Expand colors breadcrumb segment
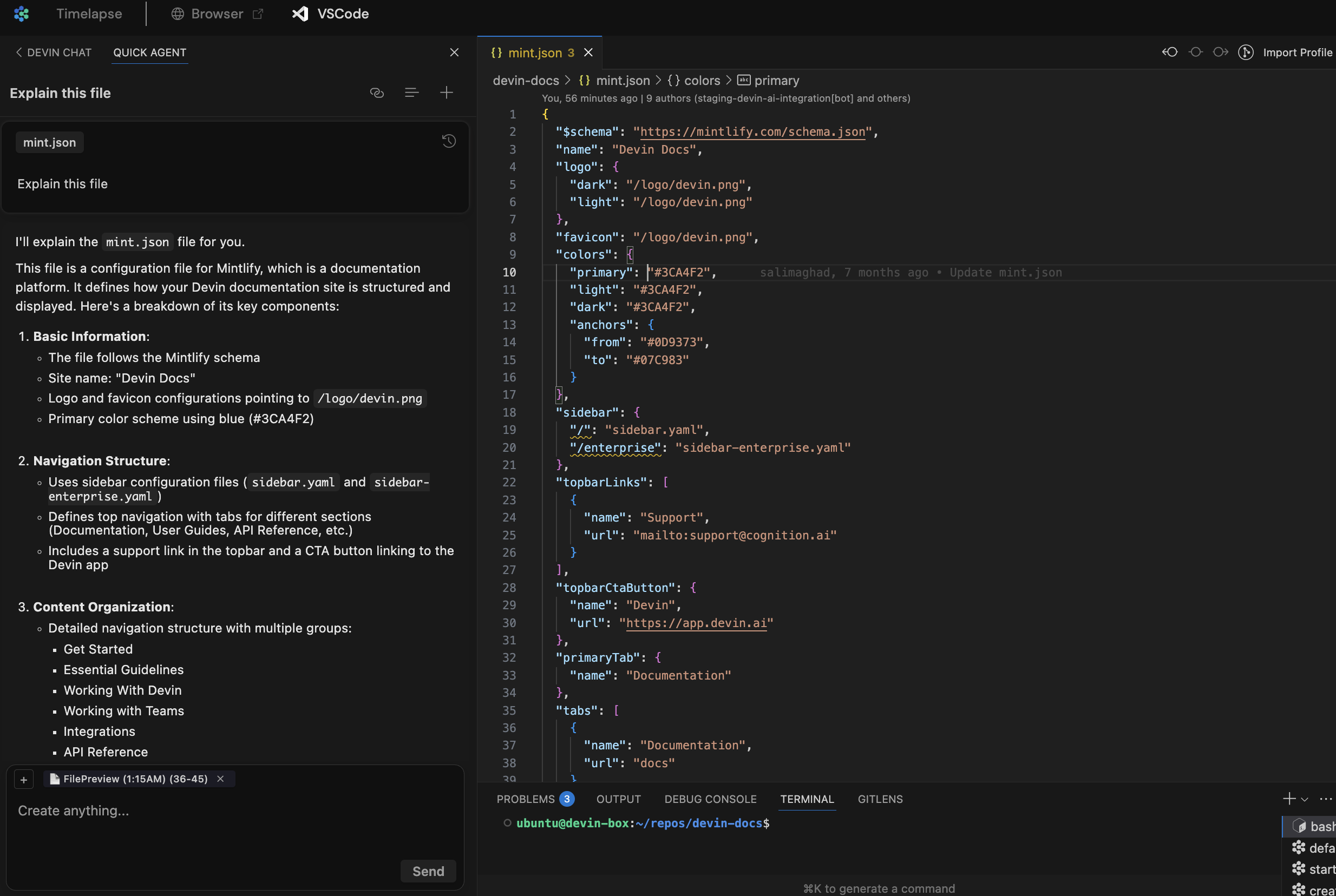 click(x=702, y=81)
